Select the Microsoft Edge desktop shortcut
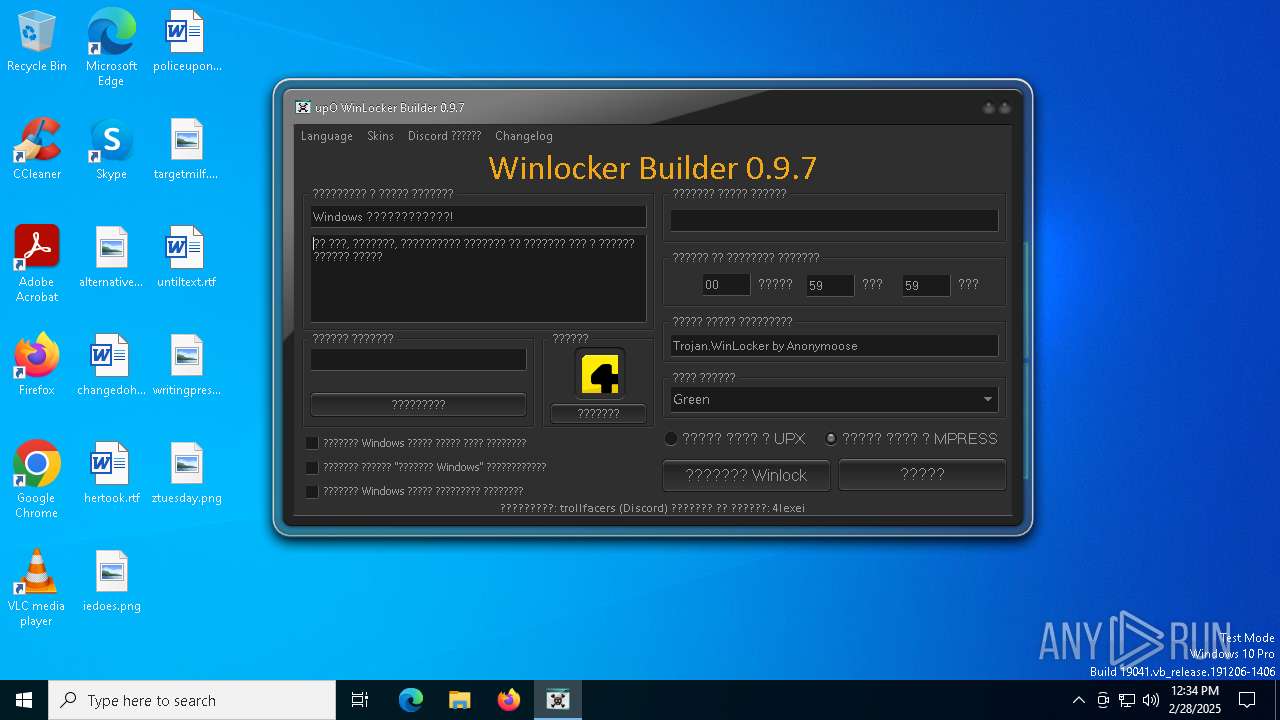1280x720 pixels. point(111,47)
